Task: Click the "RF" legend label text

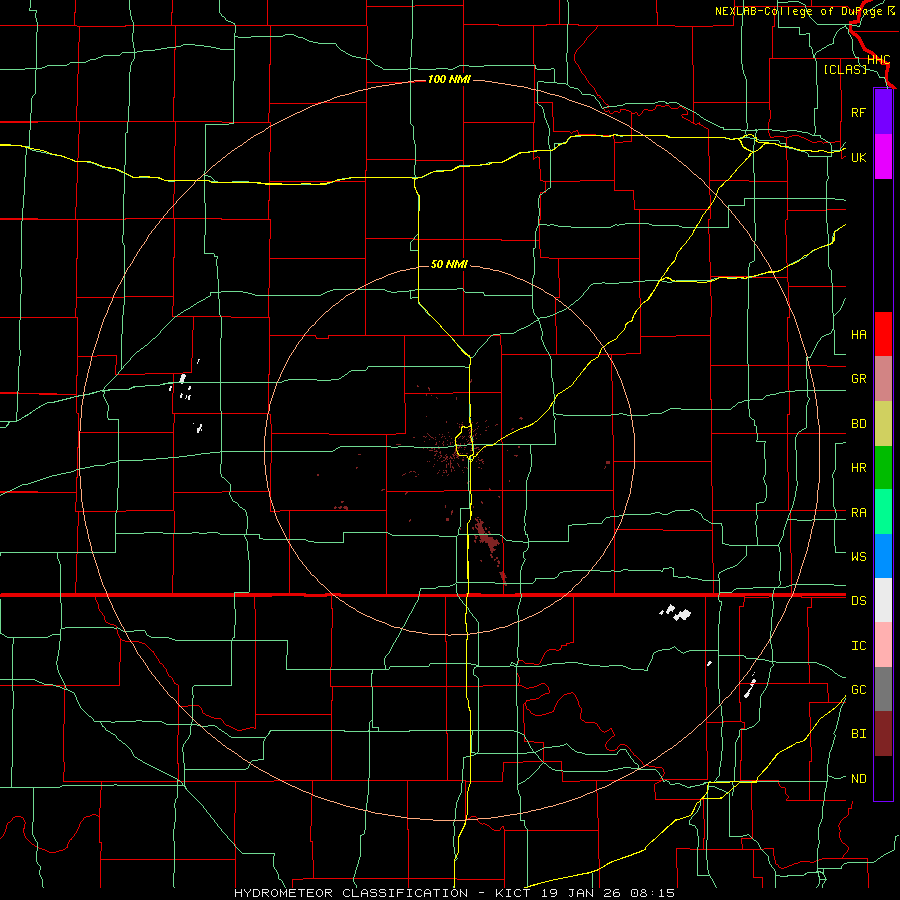Action: click(859, 112)
